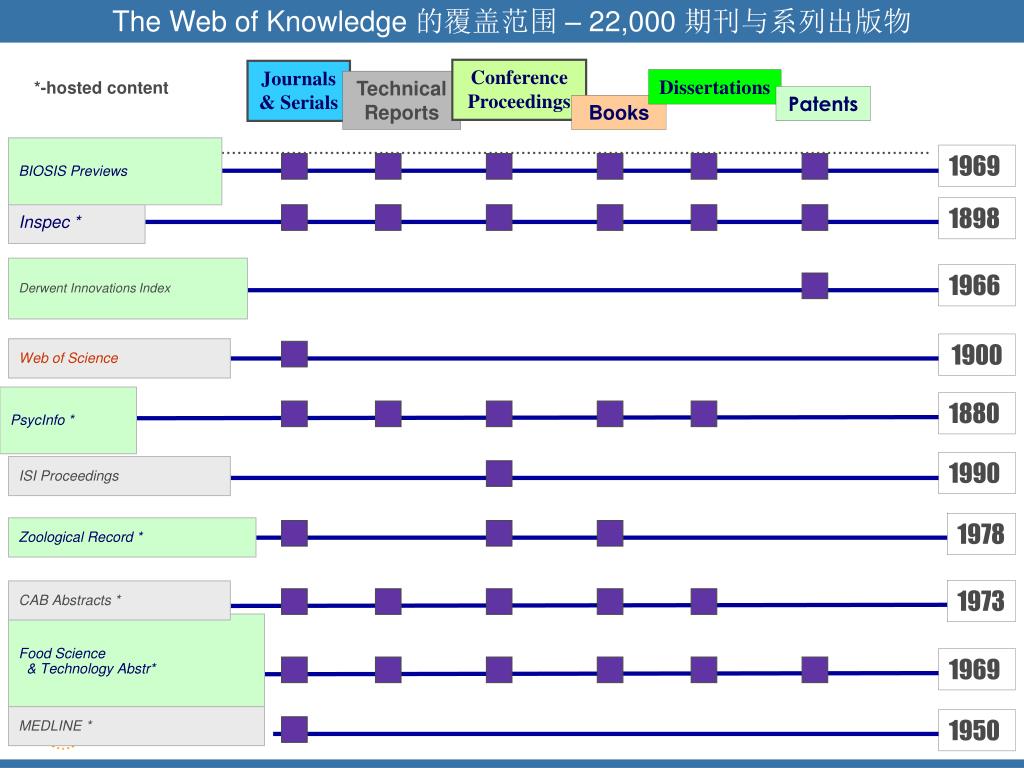Click the 1969 year box for Food Science

click(976, 669)
